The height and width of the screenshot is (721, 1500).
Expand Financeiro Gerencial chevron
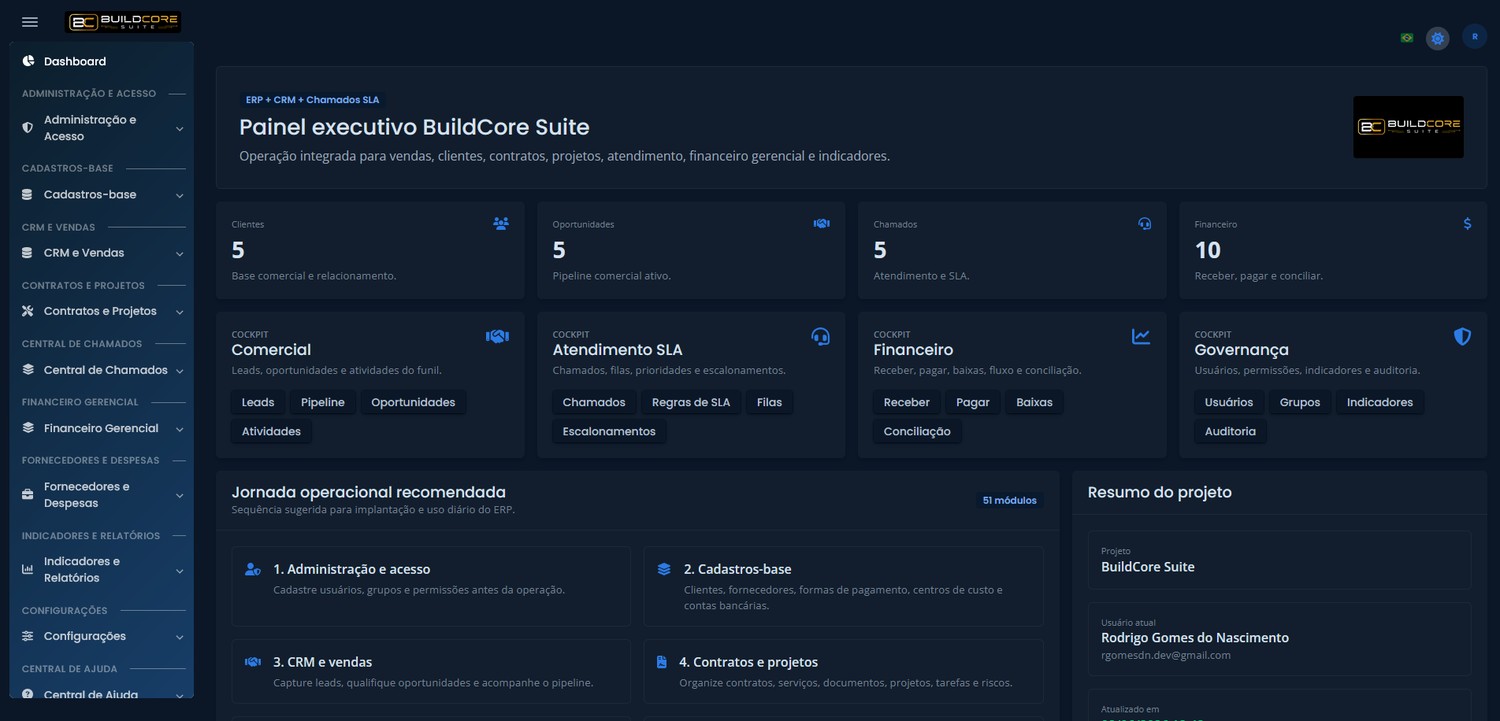[x=179, y=429]
